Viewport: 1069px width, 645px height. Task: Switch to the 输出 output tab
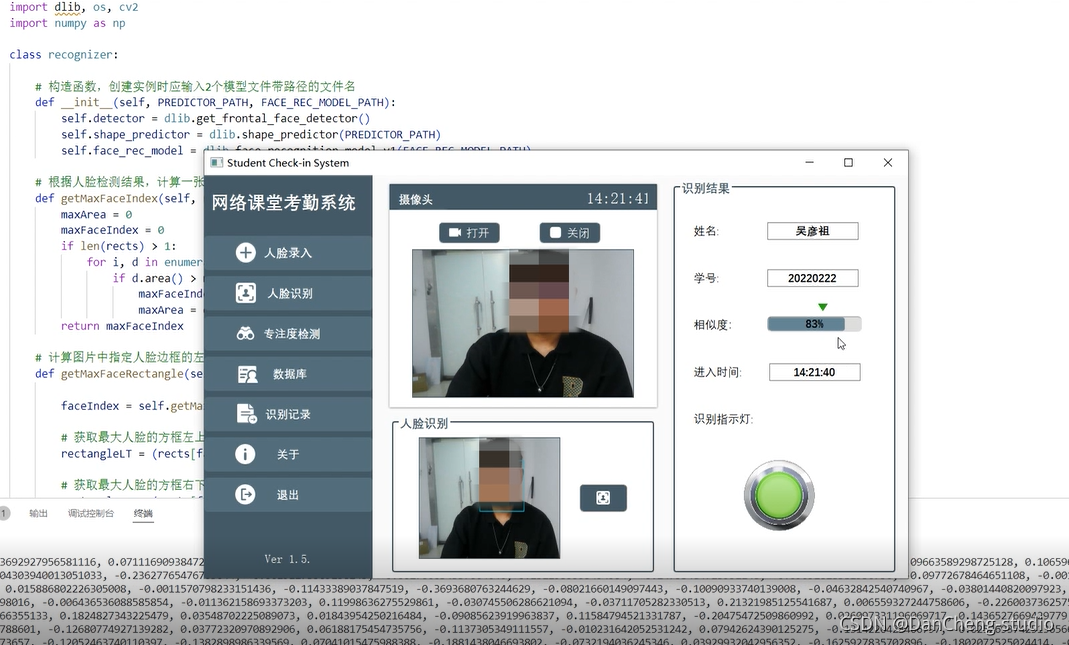tap(38, 513)
